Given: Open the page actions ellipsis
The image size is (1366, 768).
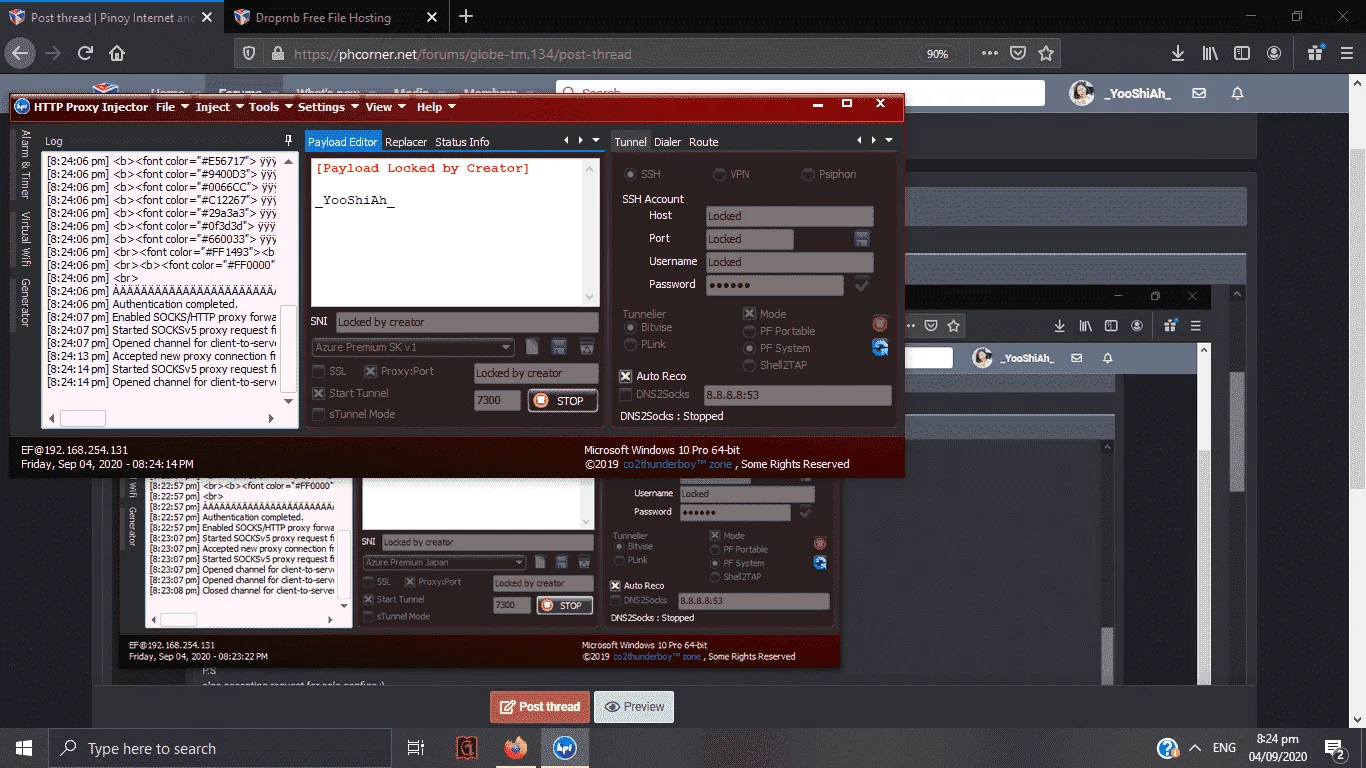Looking at the screenshot, I should [x=989, y=53].
